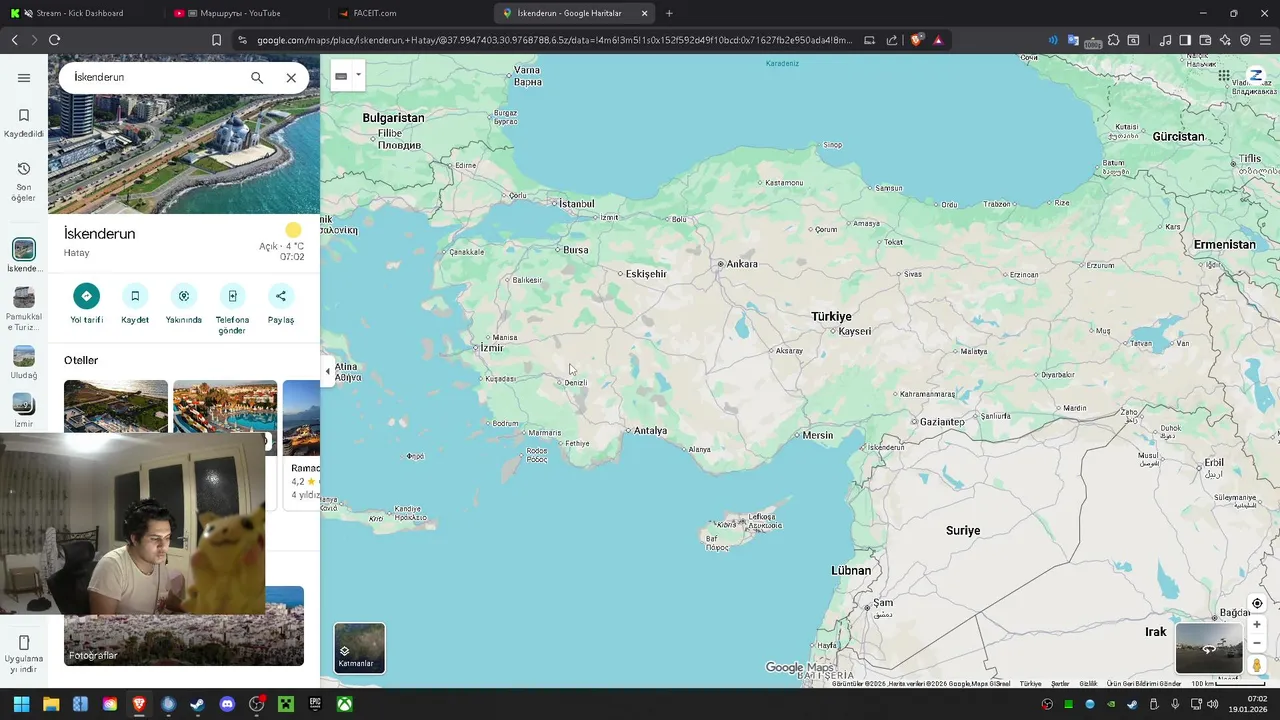Viewport: 1280px width, 720px height.
Task: Click Ürün Geri Bildirimi Gönder link
Action: (x=1144, y=684)
